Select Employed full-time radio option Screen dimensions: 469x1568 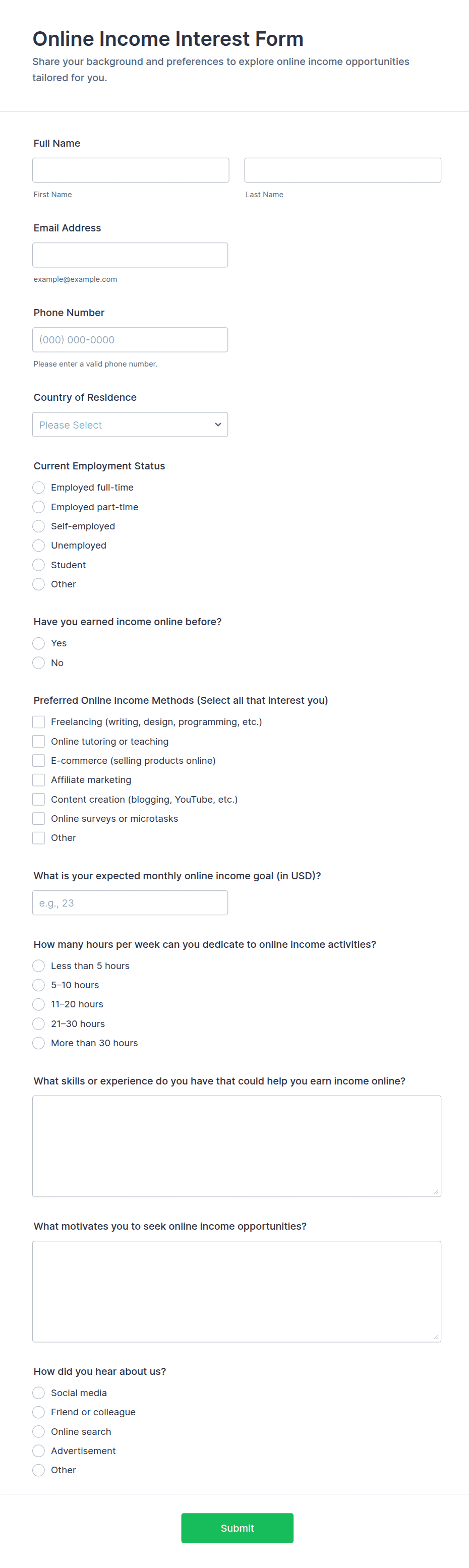point(38,488)
